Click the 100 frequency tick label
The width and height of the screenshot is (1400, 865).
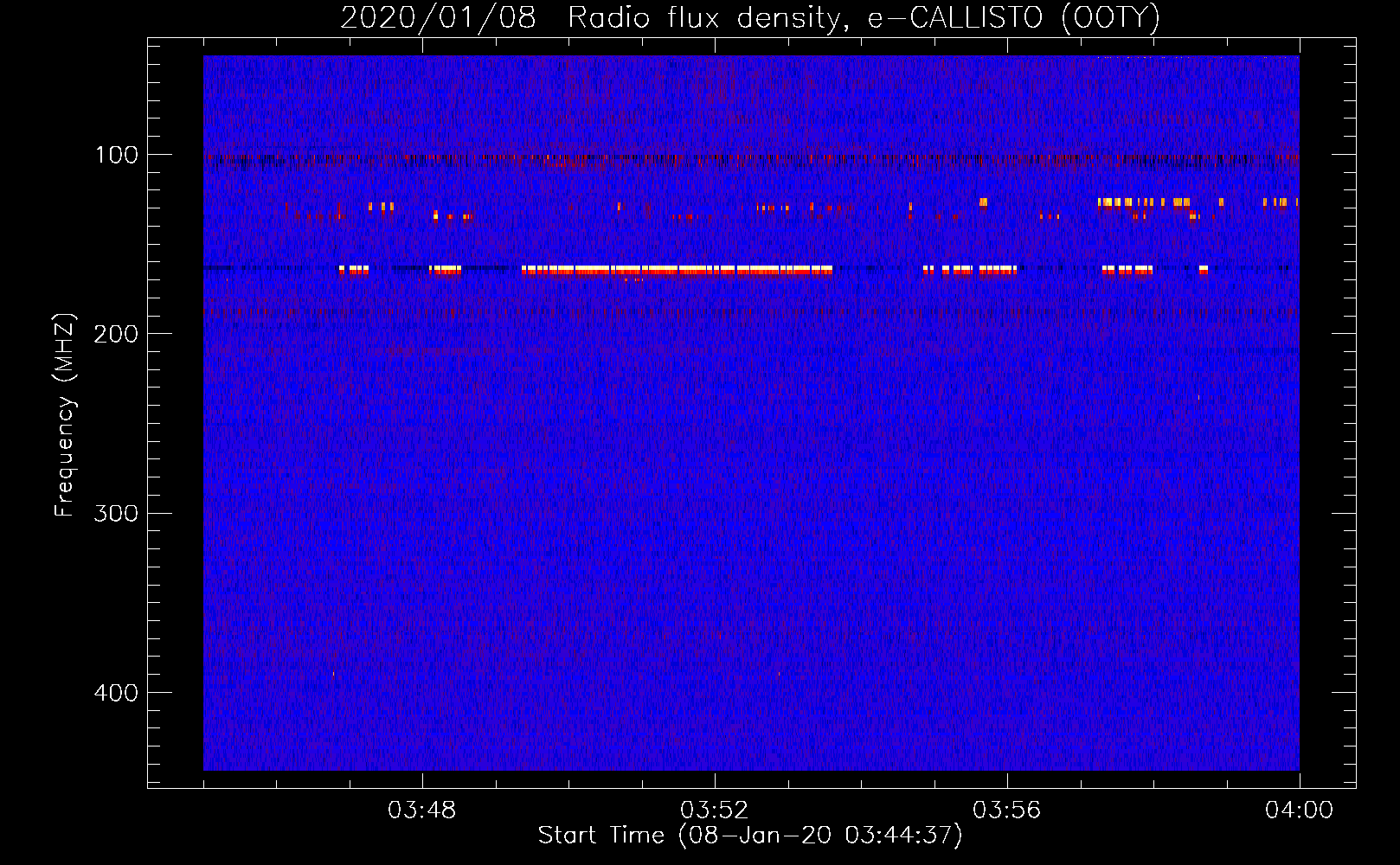(116, 155)
